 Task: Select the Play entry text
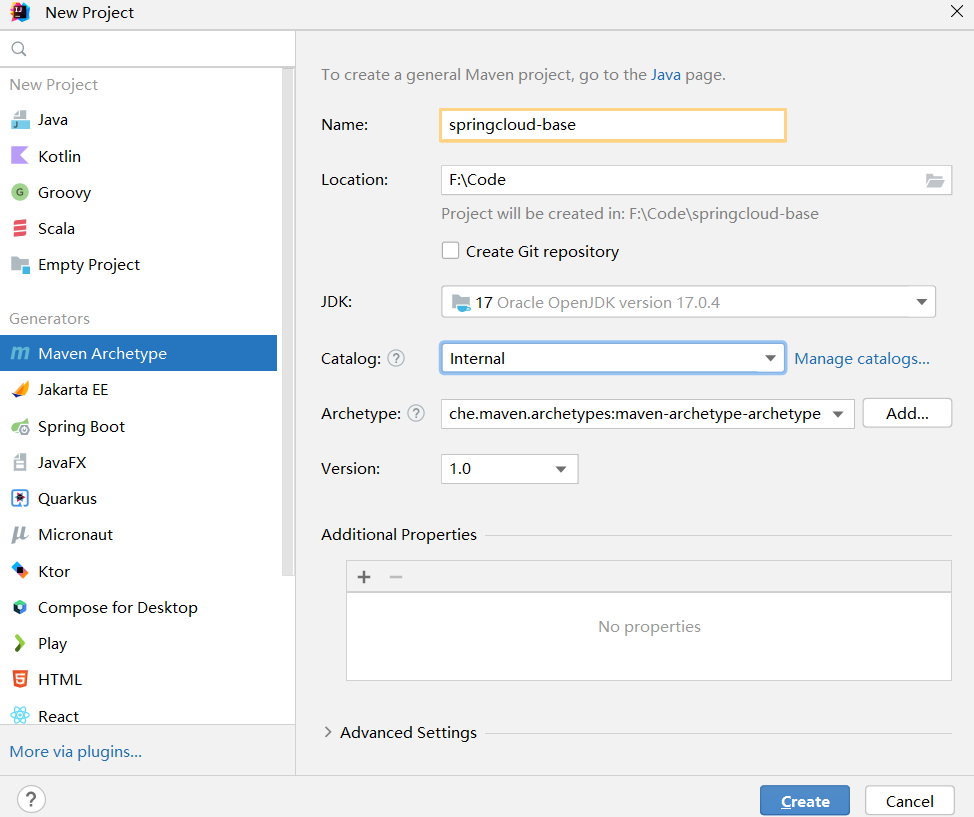click(52, 644)
